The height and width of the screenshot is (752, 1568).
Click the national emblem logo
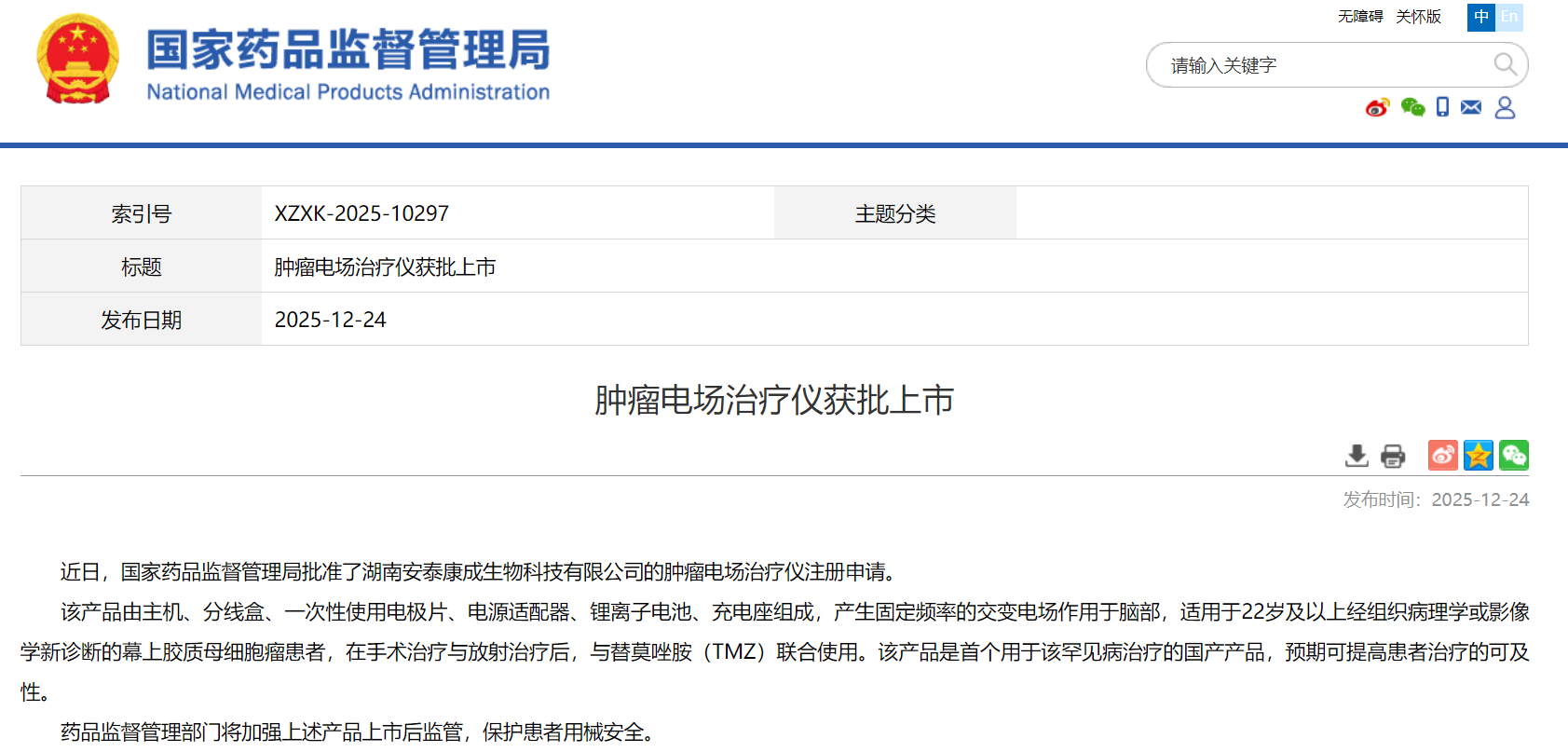pos(78,60)
